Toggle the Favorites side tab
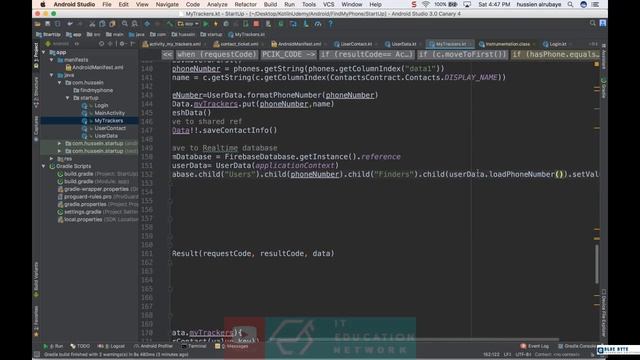This screenshot has width=640, height=360. (36, 321)
